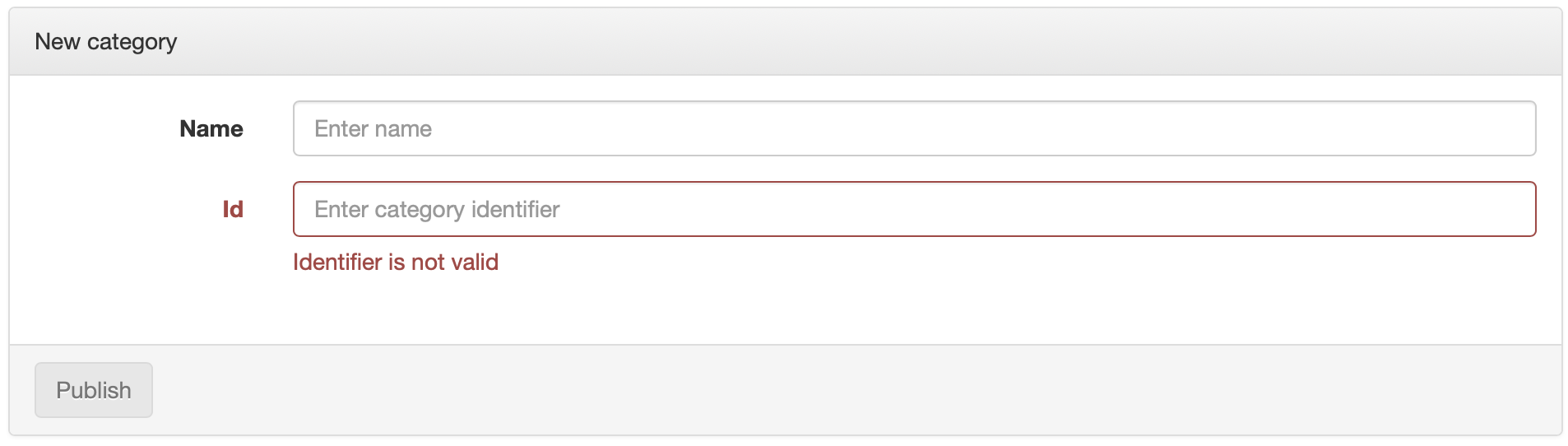
Task: Place cursor in the category name field
Action: [914, 128]
